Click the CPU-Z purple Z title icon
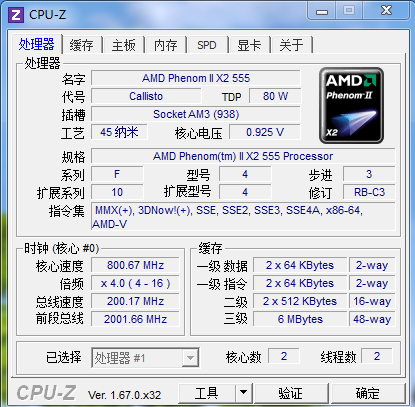The image size is (415, 407). (16, 15)
